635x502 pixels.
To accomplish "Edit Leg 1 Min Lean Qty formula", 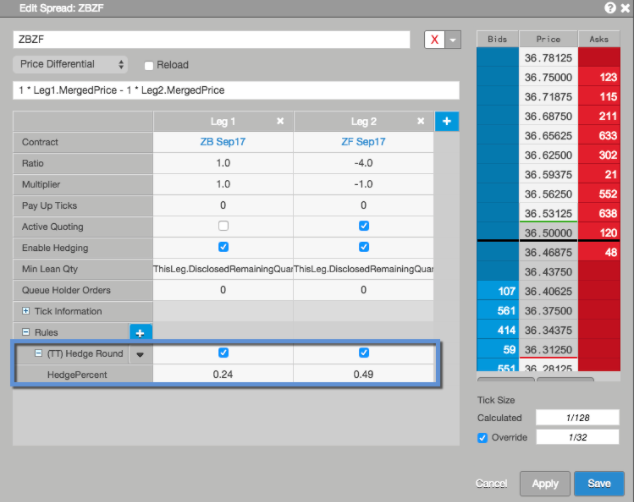I will (x=223, y=269).
